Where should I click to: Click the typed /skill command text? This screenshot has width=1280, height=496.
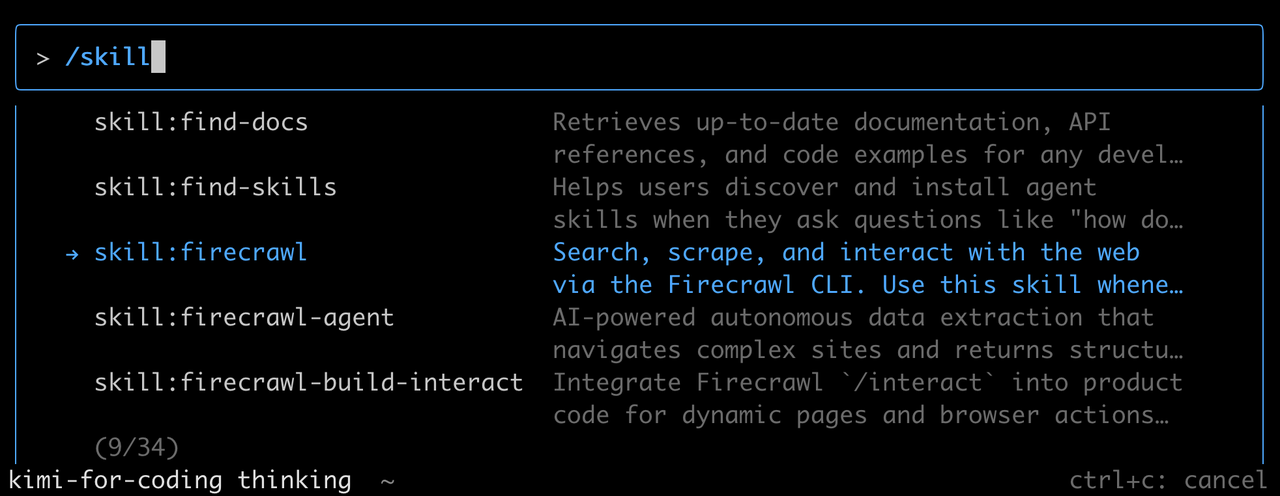pyautogui.click(x=107, y=57)
